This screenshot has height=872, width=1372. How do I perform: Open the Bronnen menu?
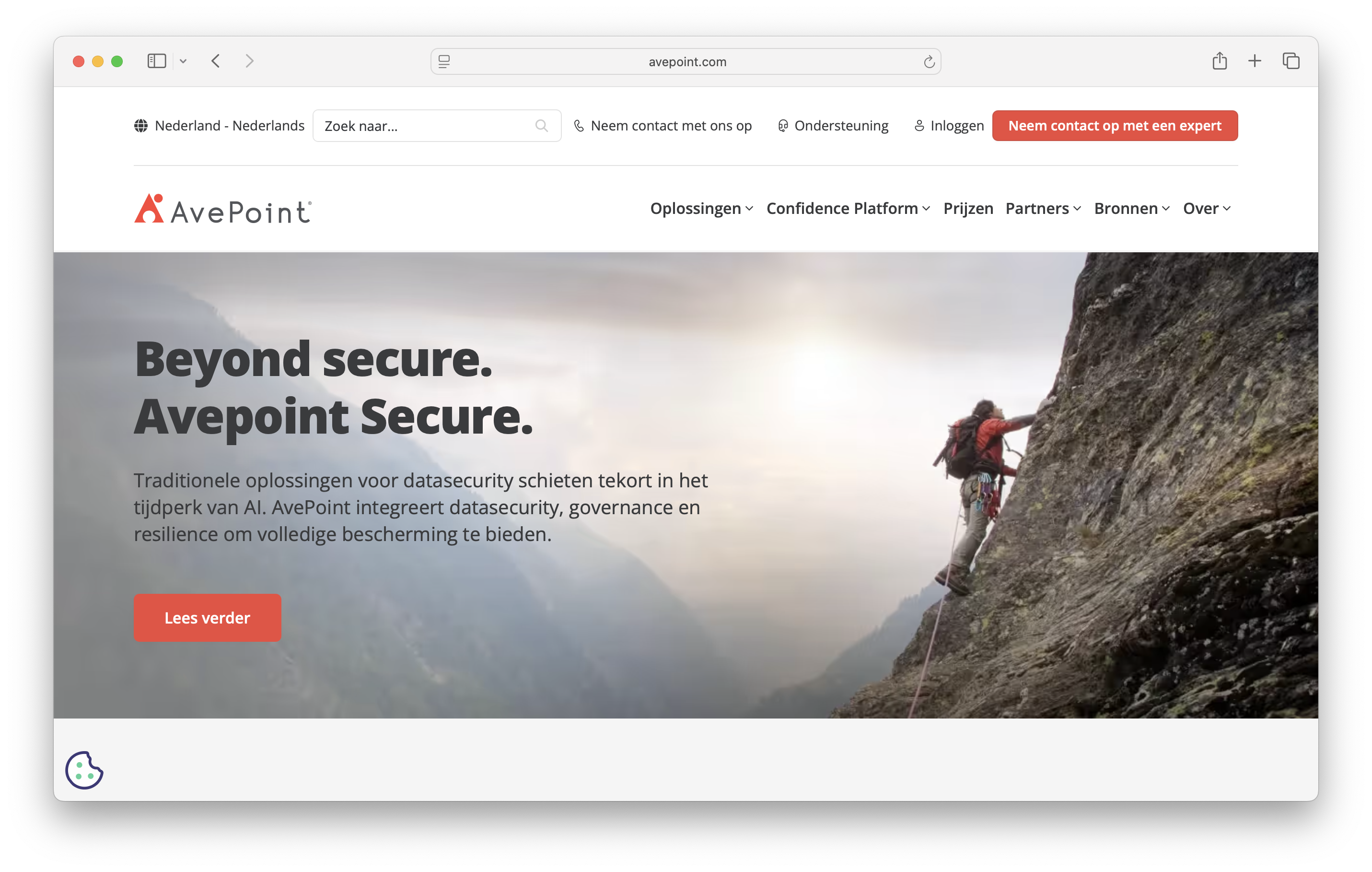[x=1131, y=209]
